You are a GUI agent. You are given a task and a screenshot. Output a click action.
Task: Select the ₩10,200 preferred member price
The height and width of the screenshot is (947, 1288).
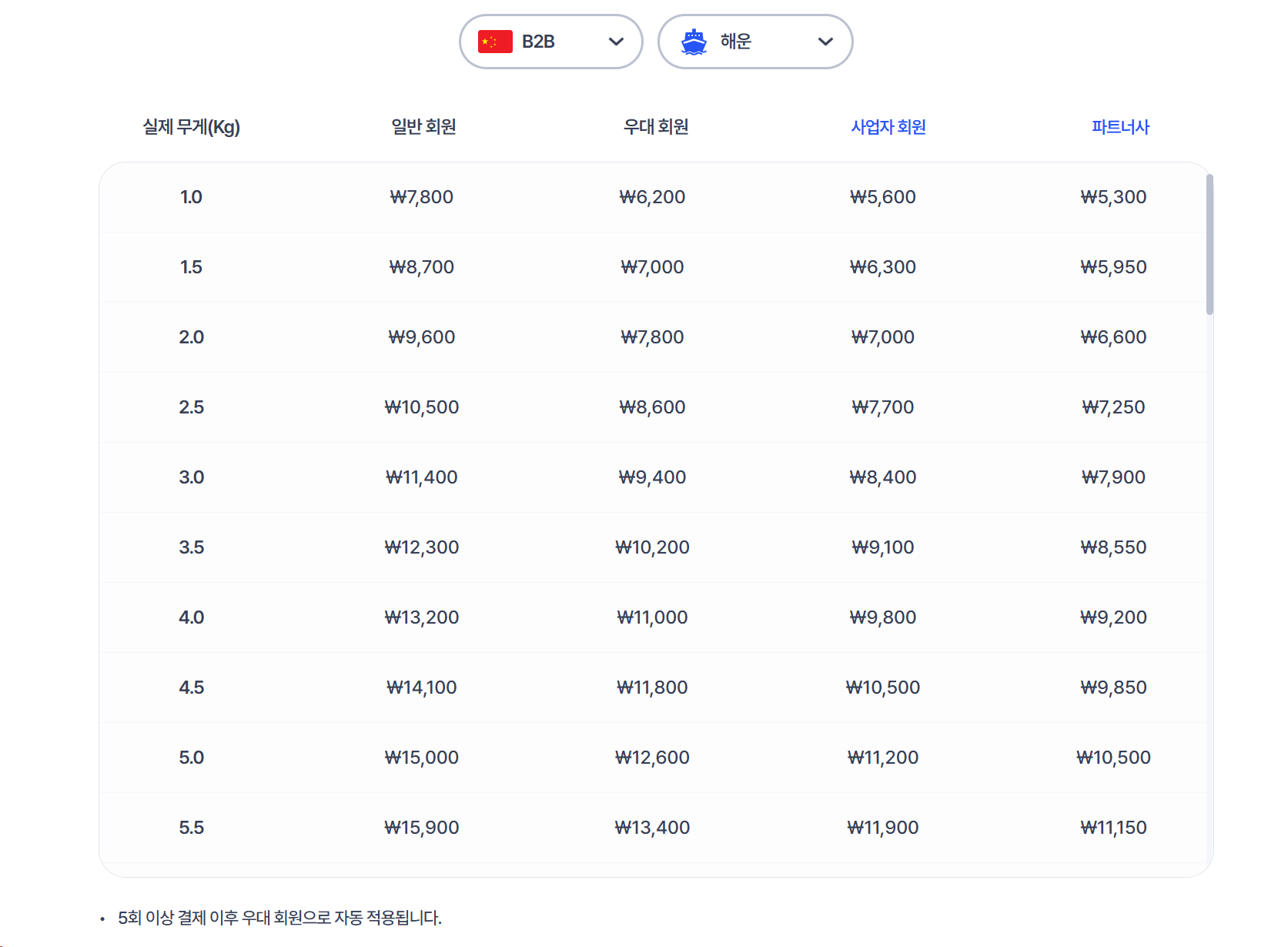click(x=652, y=547)
